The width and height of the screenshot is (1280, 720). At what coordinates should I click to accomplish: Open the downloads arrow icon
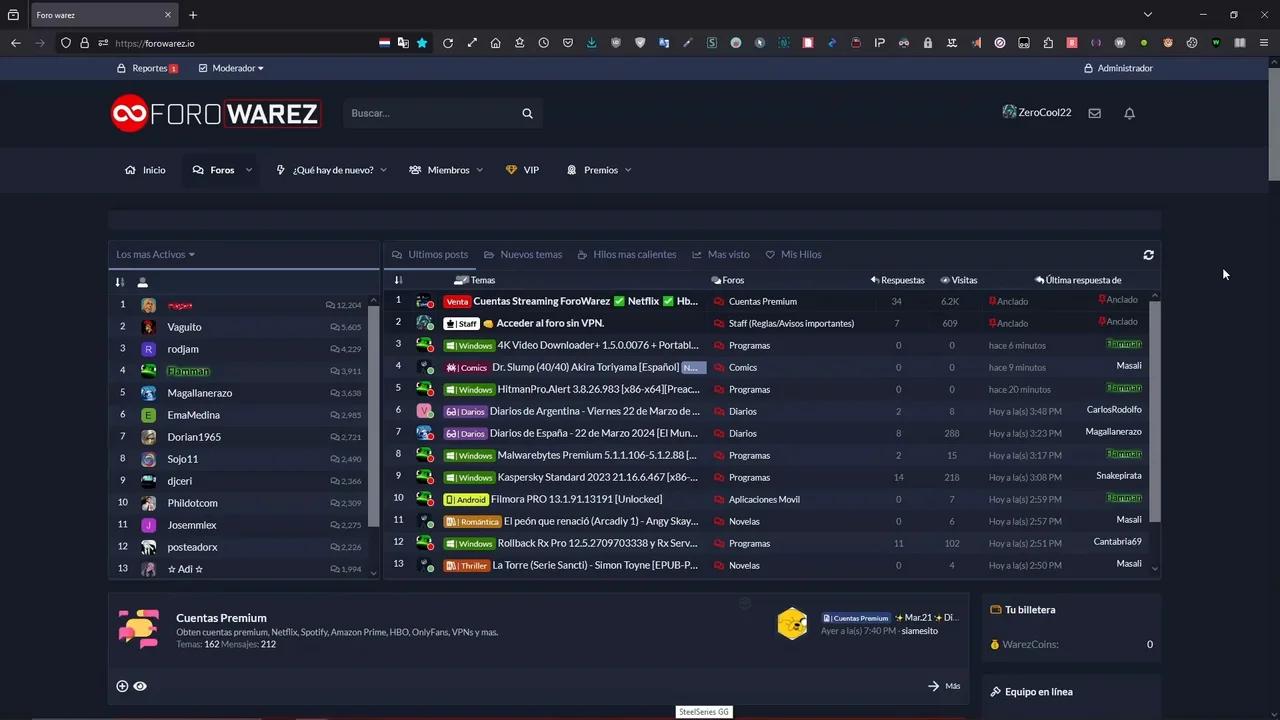591,43
